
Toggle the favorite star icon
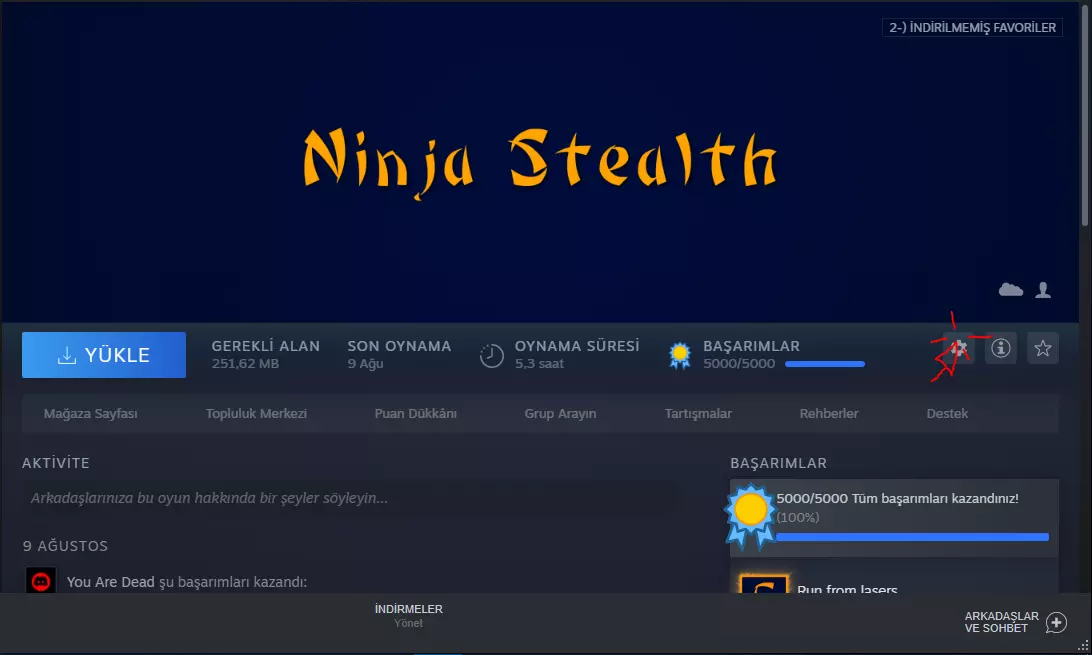[1043, 348]
